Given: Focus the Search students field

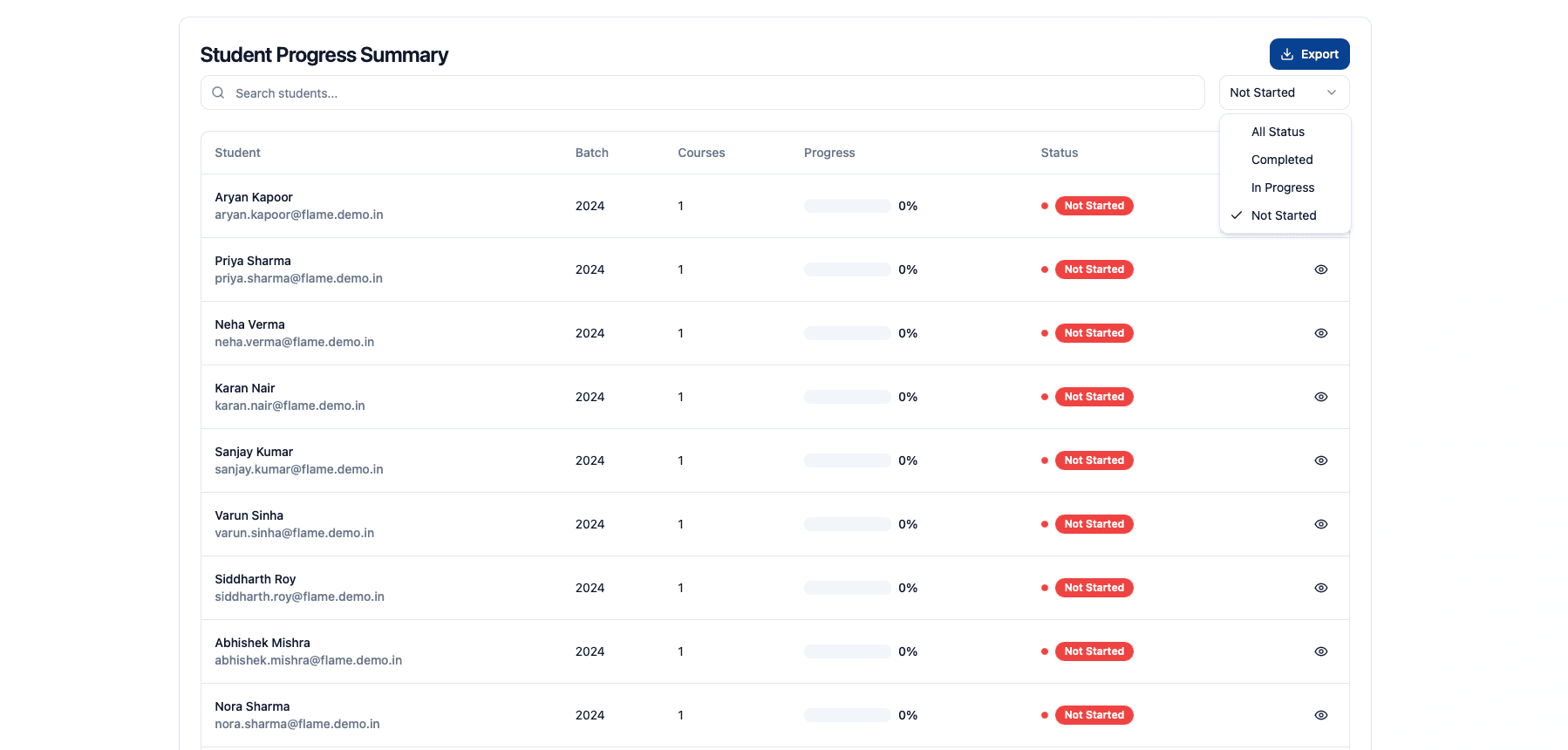Looking at the screenshot, I should [702, 92].
